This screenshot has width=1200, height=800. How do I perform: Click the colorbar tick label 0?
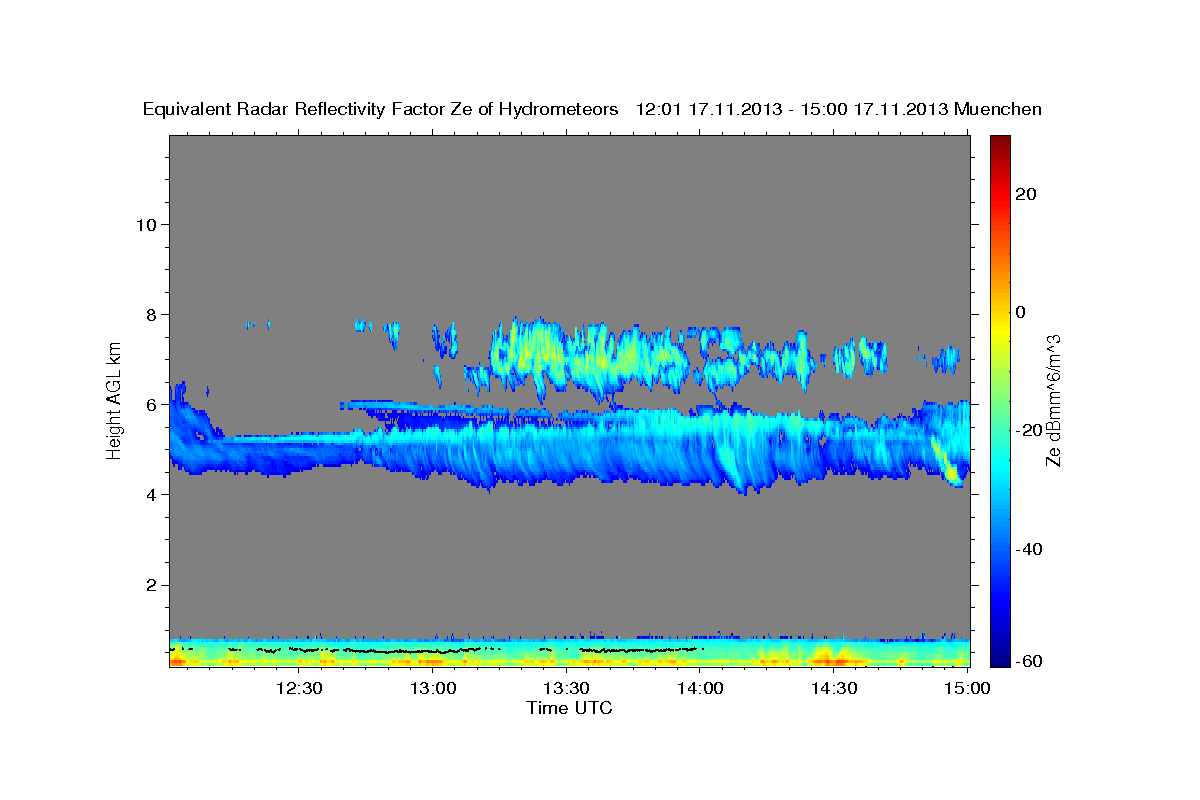1023,312
